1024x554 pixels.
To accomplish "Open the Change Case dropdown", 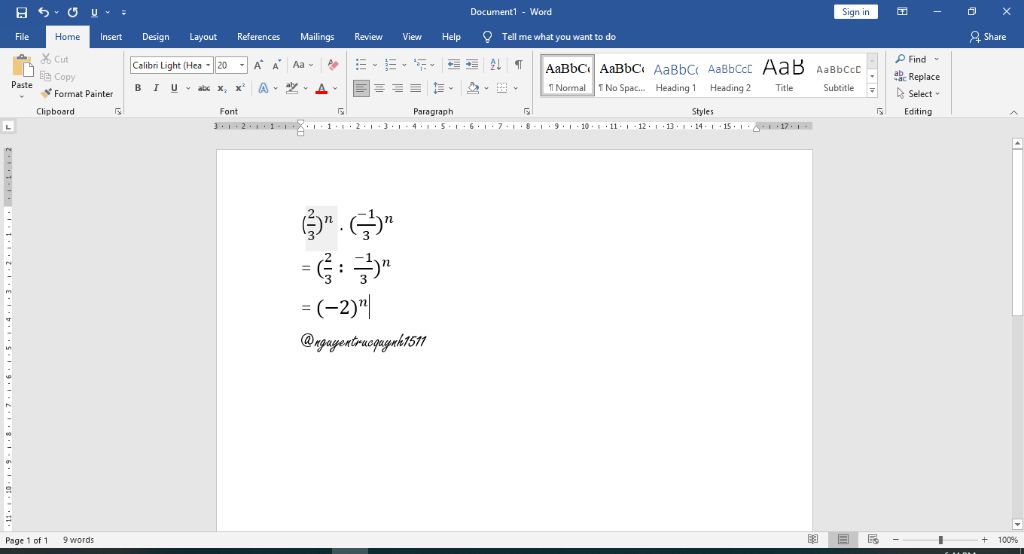I will 302,65.
